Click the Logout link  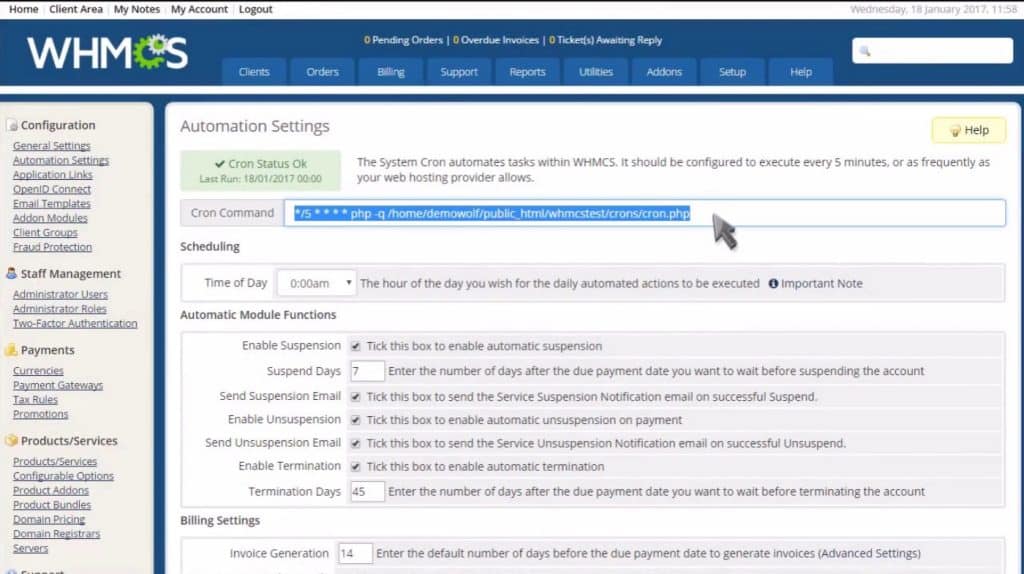(x=255, y=9)
